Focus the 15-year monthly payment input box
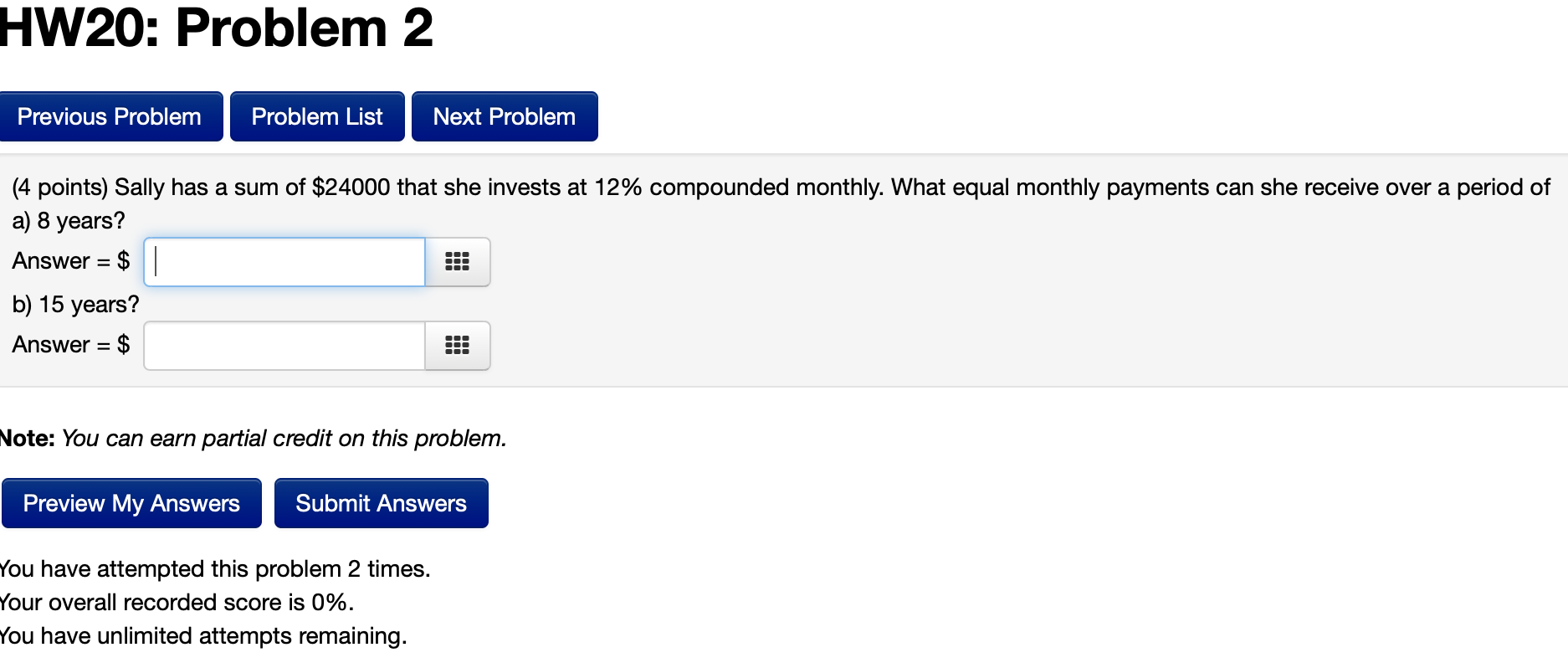1568x668 pixels. 284,346
